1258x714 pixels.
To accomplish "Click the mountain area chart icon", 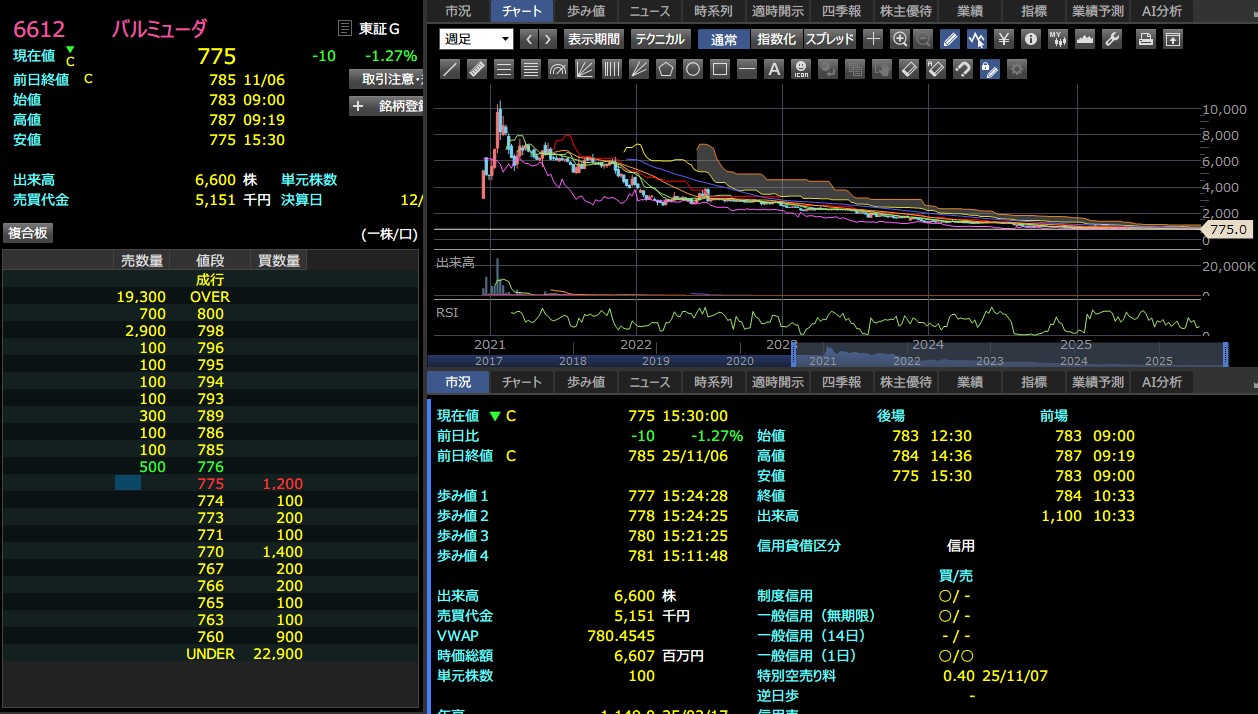I will tap(1085, 39).
